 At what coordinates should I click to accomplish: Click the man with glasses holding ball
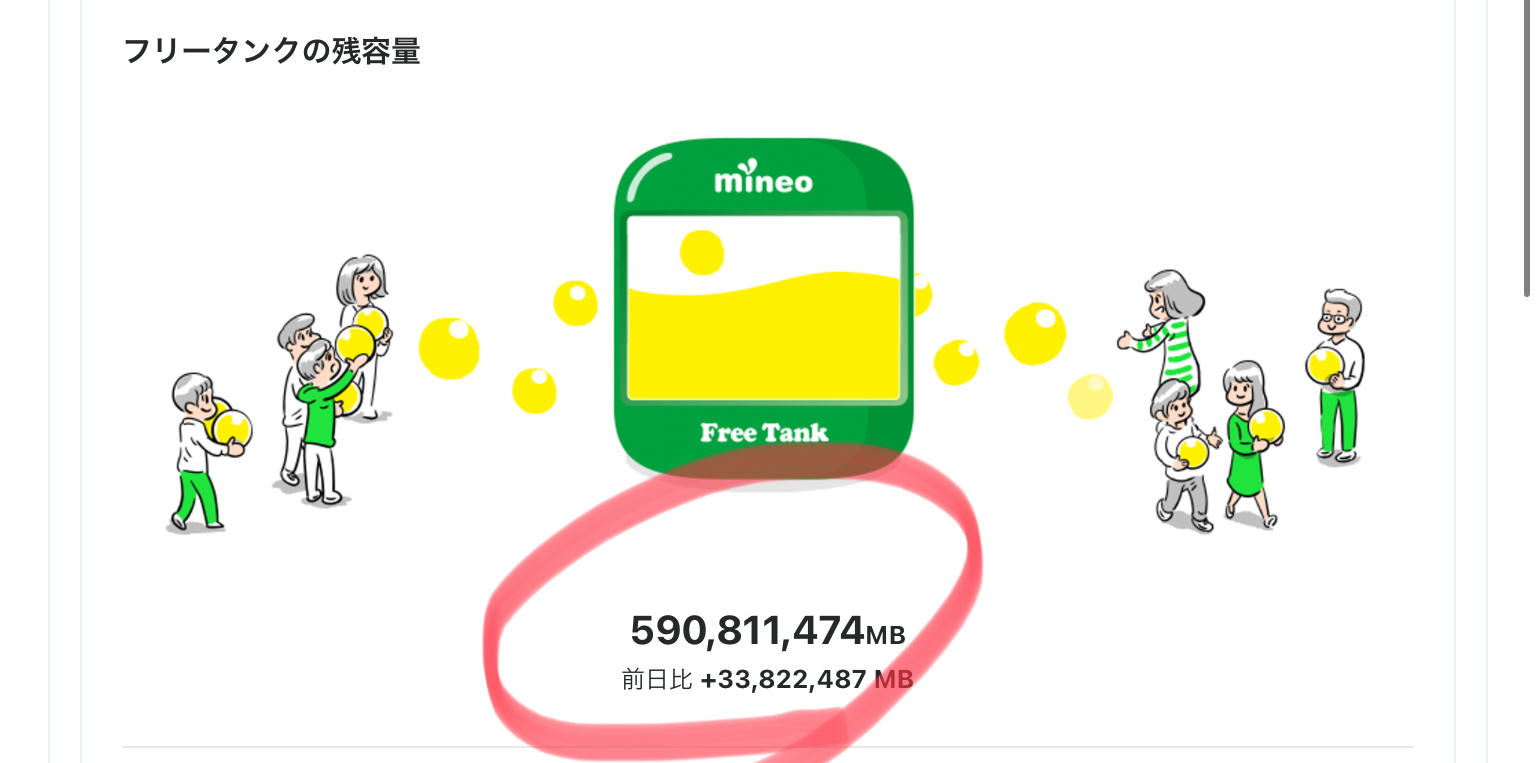[1338, 375]
